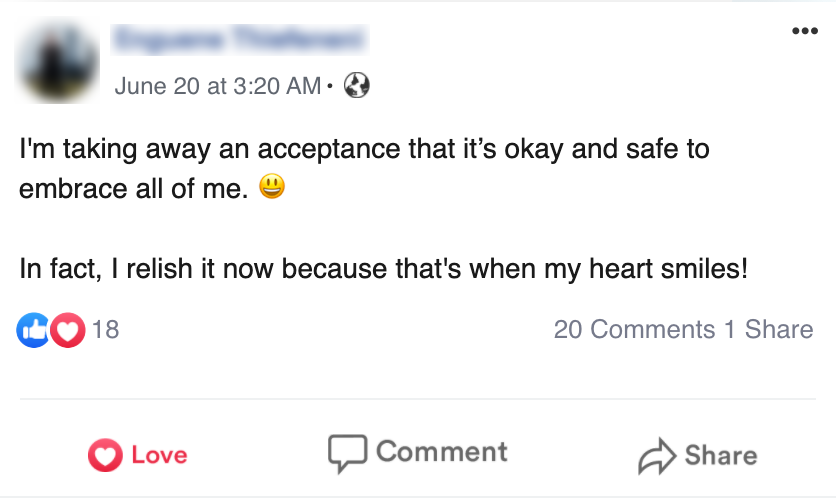Open the three-dot post options menu

point(804,31)
